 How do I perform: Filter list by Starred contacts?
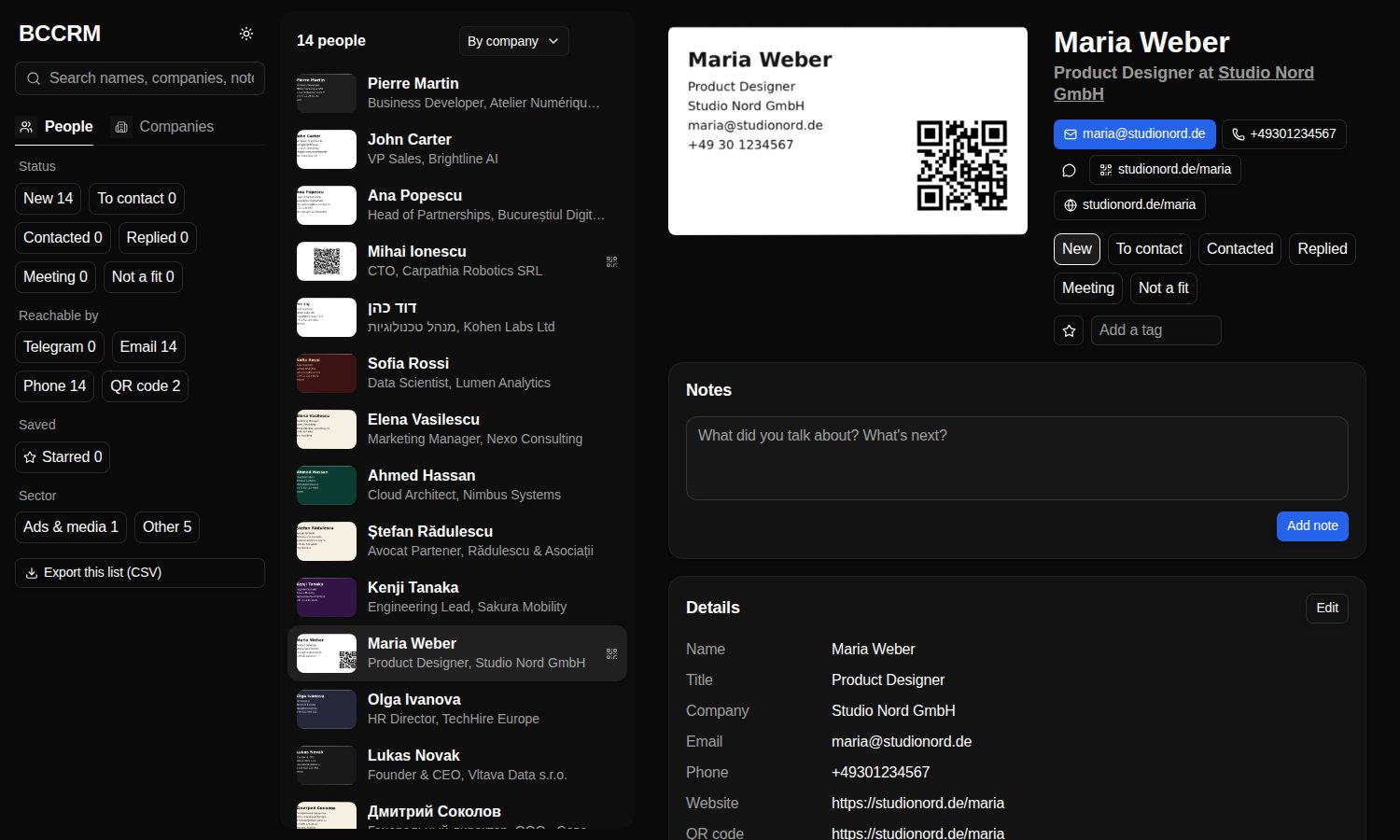(x=63, y=457)
